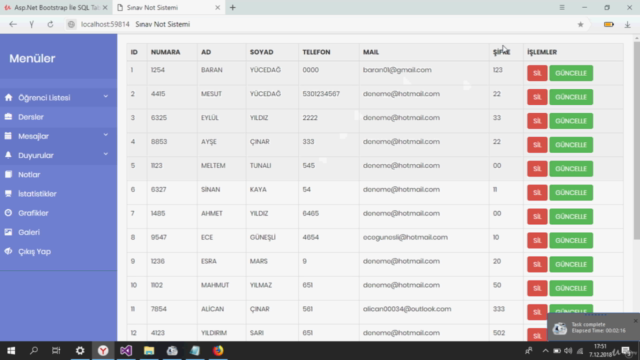This screenshot has height=360, width=640.
Task: Click the site info icon before localhost
Action: (71, 24)
